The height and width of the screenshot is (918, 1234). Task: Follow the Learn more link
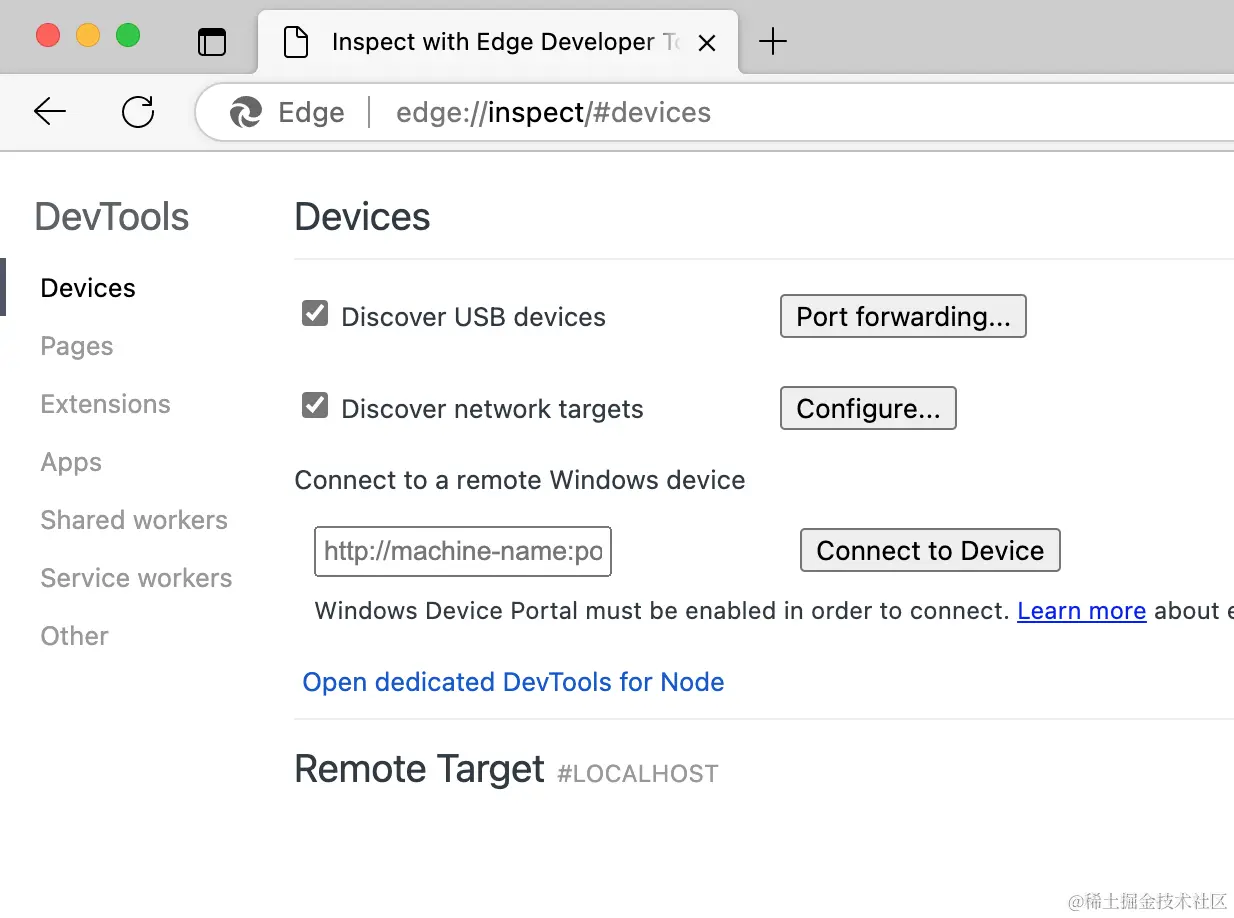[1081, 610]
